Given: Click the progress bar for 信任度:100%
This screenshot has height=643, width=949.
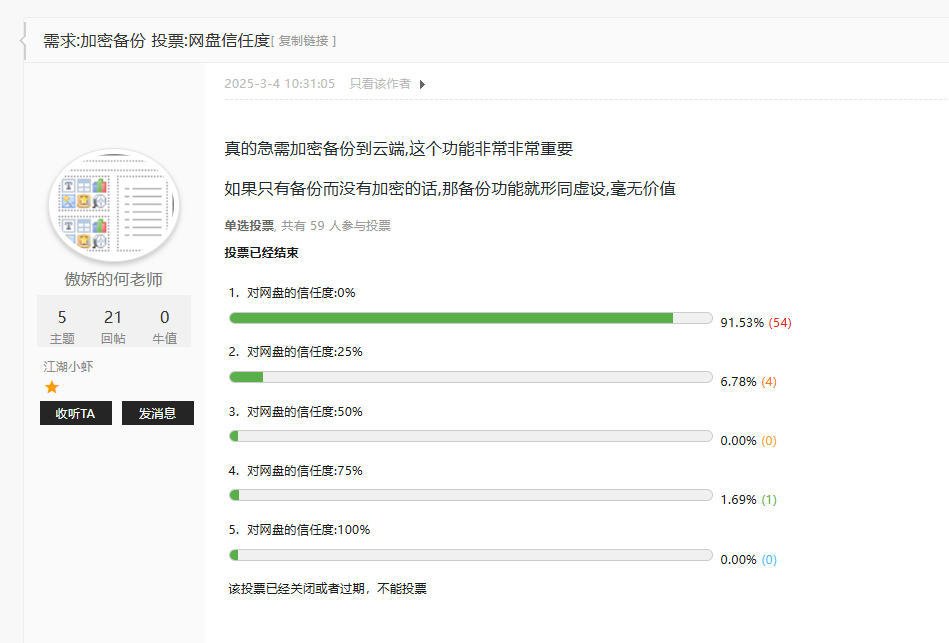Looking at the screenshot, I should pyautogui.click(x=471, y=555).
